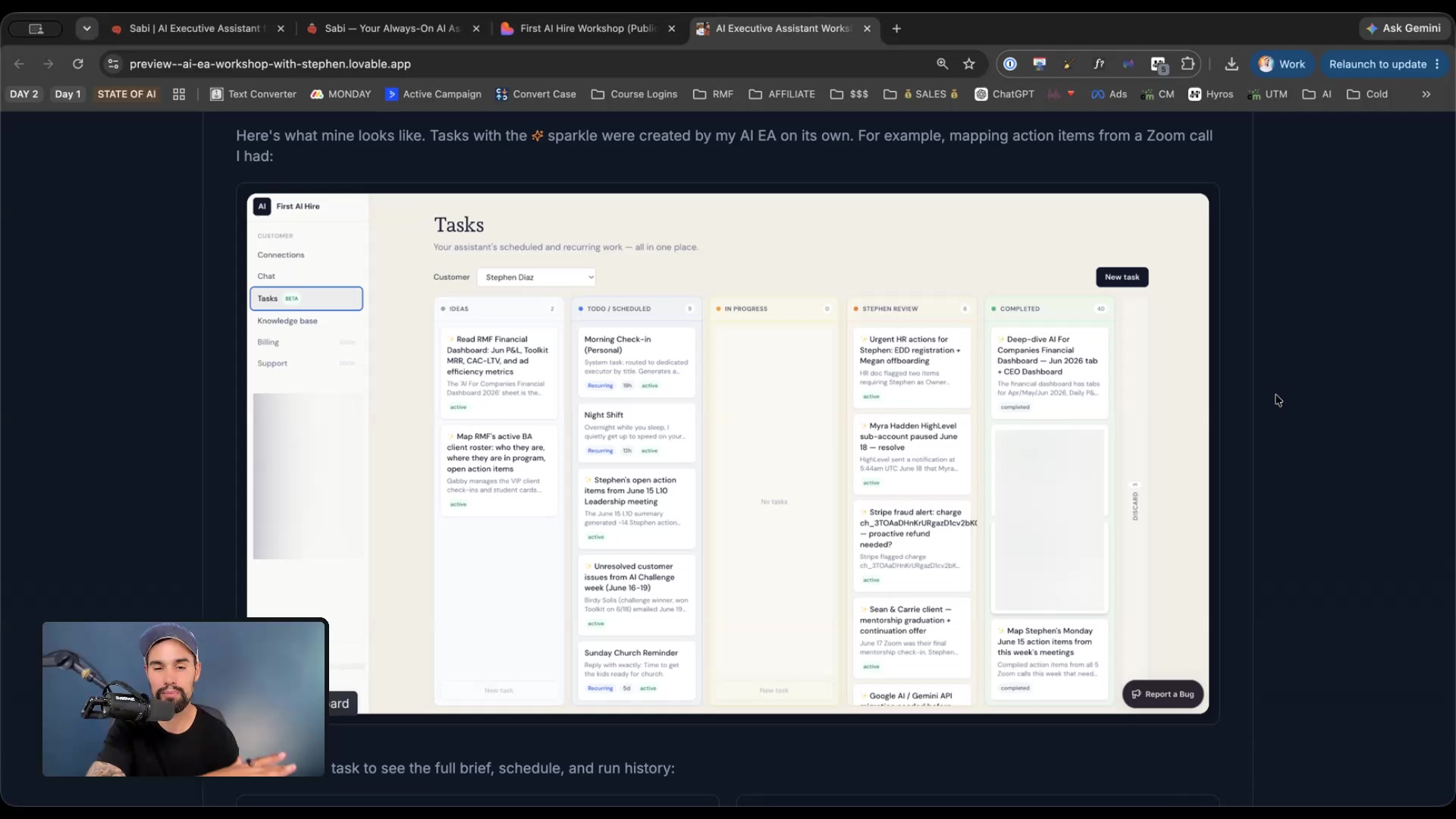
Task: Switch to First AI Hire Workshop tab
Action: tap(587, 28)
